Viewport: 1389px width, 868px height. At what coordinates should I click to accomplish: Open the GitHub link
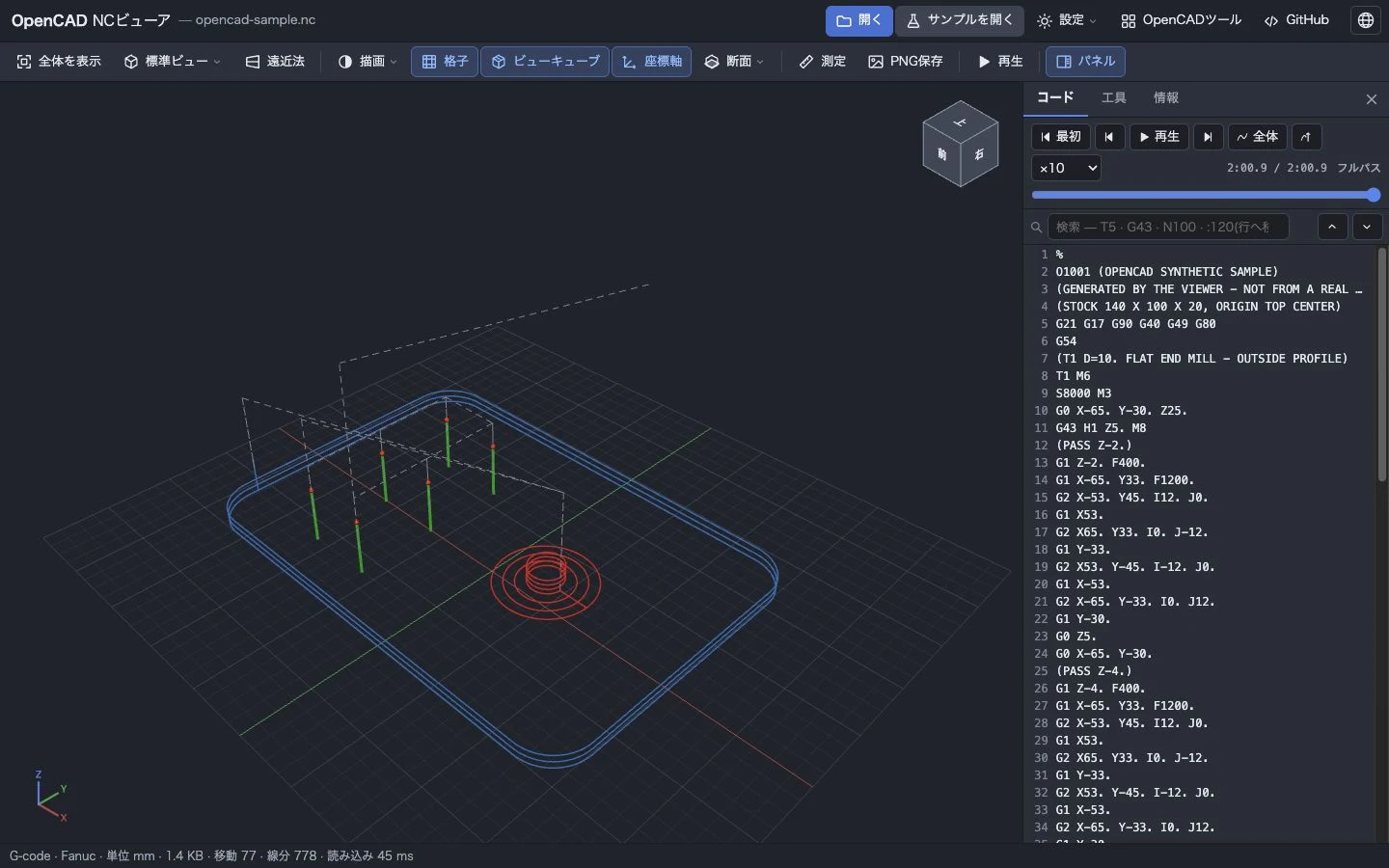tap(1296, 20)
